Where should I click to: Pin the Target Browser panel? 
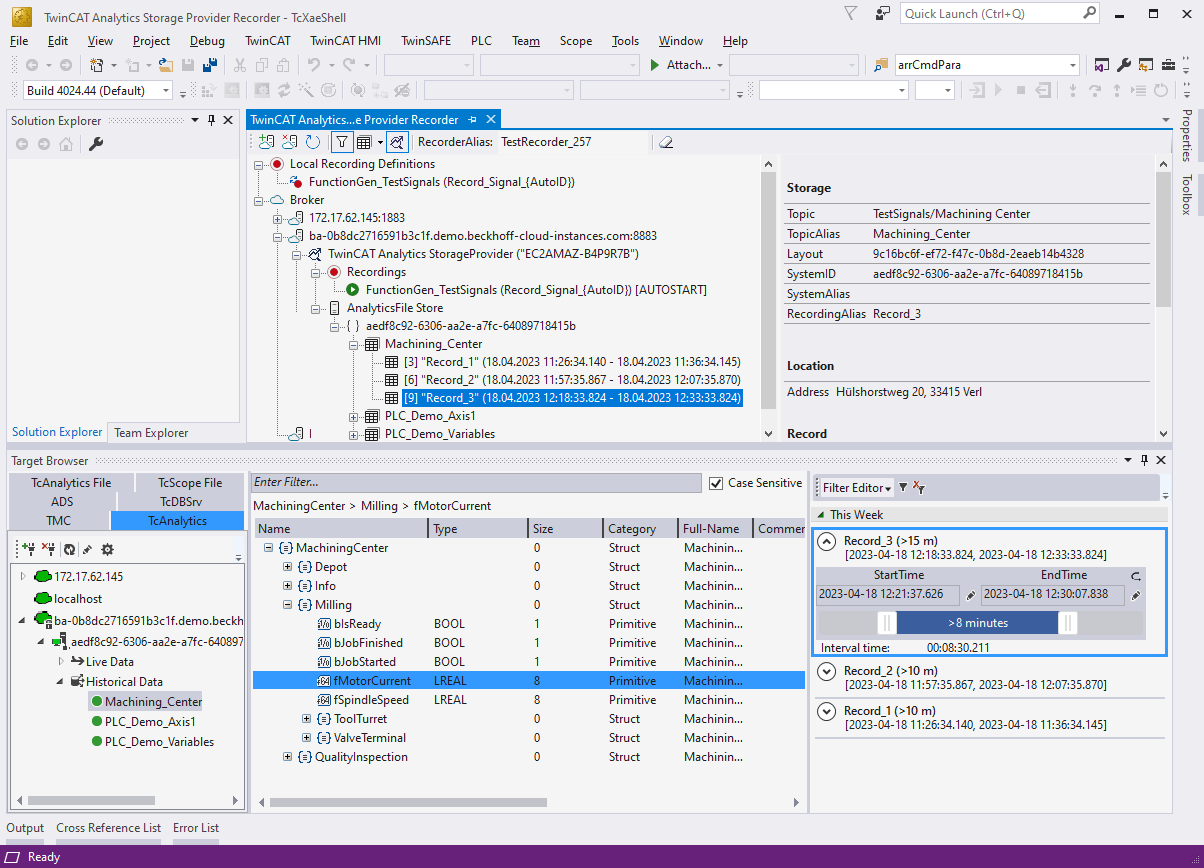click(1144, 460)
